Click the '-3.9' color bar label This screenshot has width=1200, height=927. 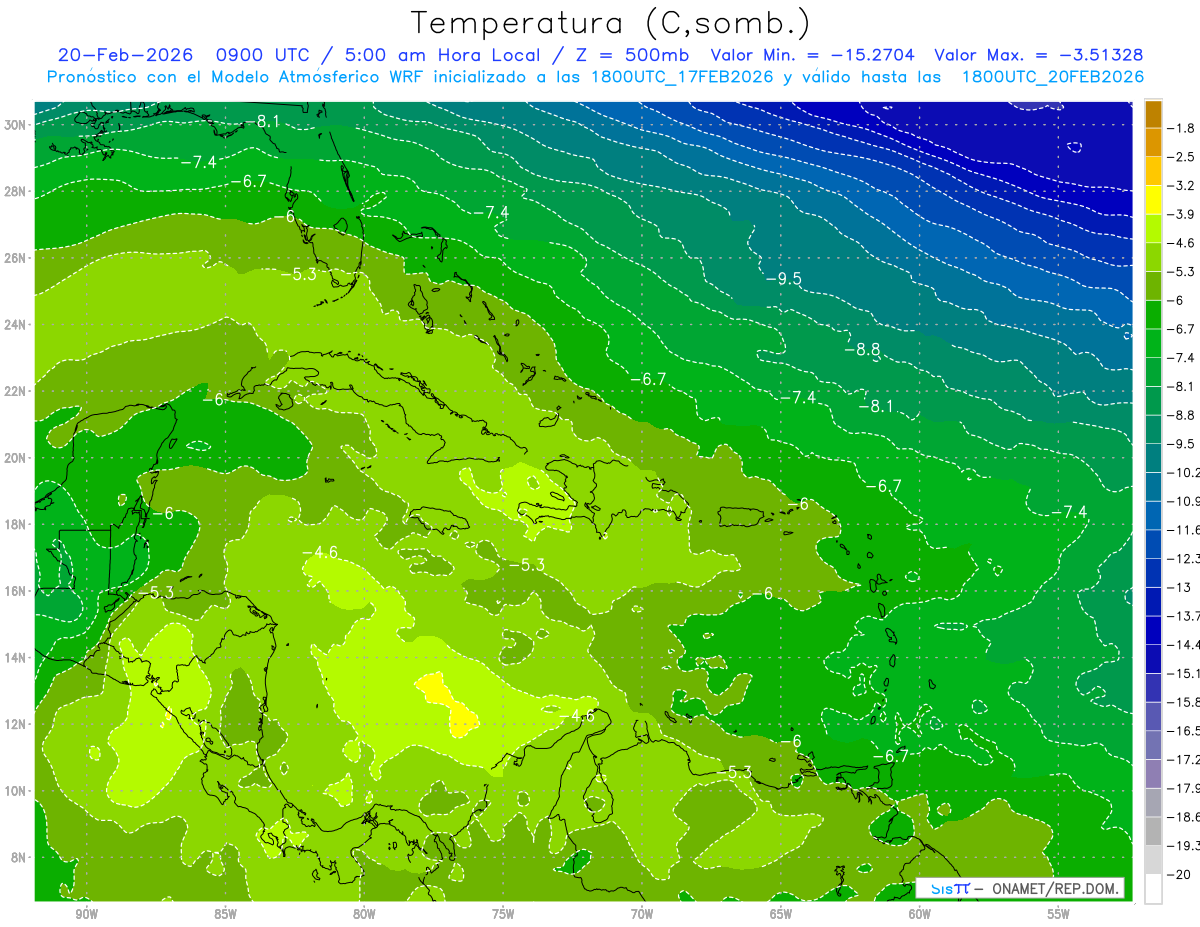(x=1181, y=214)
